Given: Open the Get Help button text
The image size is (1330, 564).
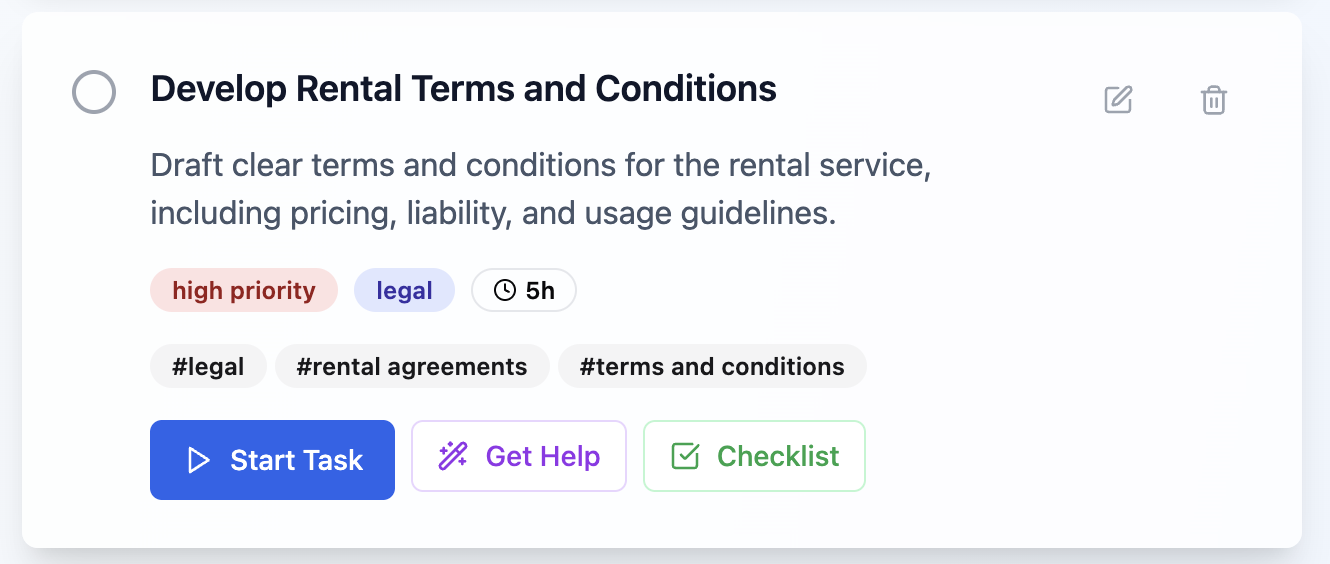Looking at the screenshot, I should (543, 456).
